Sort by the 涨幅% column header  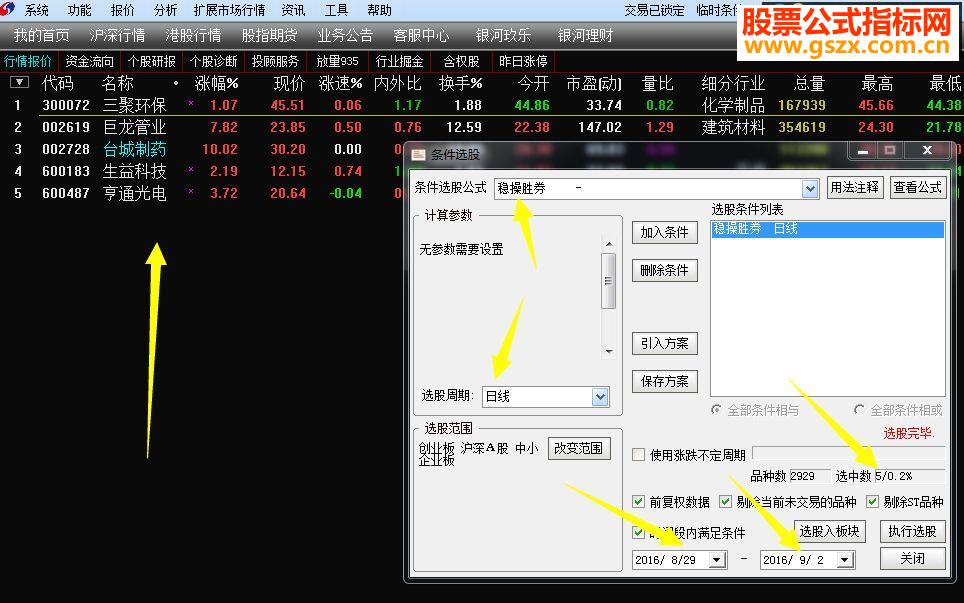216,84
